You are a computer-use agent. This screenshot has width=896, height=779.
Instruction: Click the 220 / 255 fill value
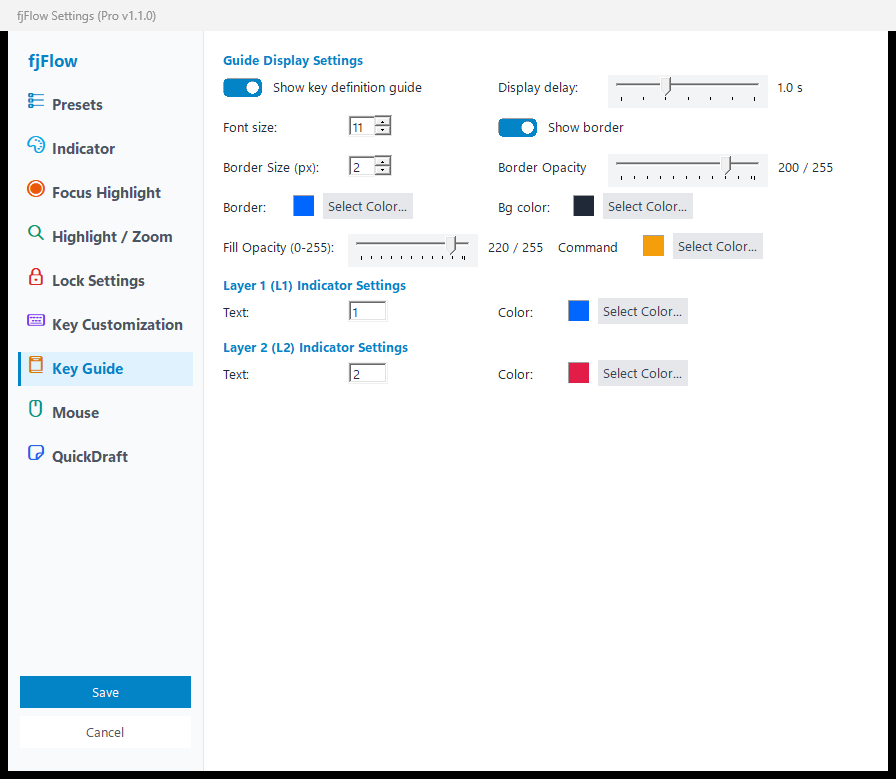point(515,247)
